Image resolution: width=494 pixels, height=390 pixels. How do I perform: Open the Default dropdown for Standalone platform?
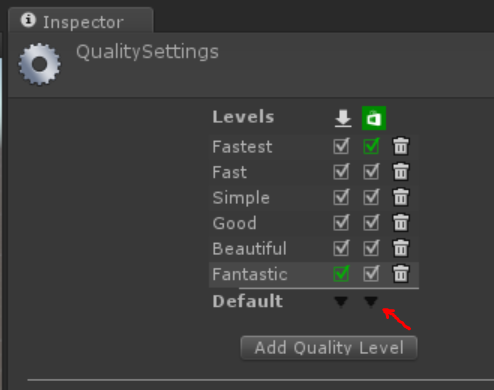point(341,302)
